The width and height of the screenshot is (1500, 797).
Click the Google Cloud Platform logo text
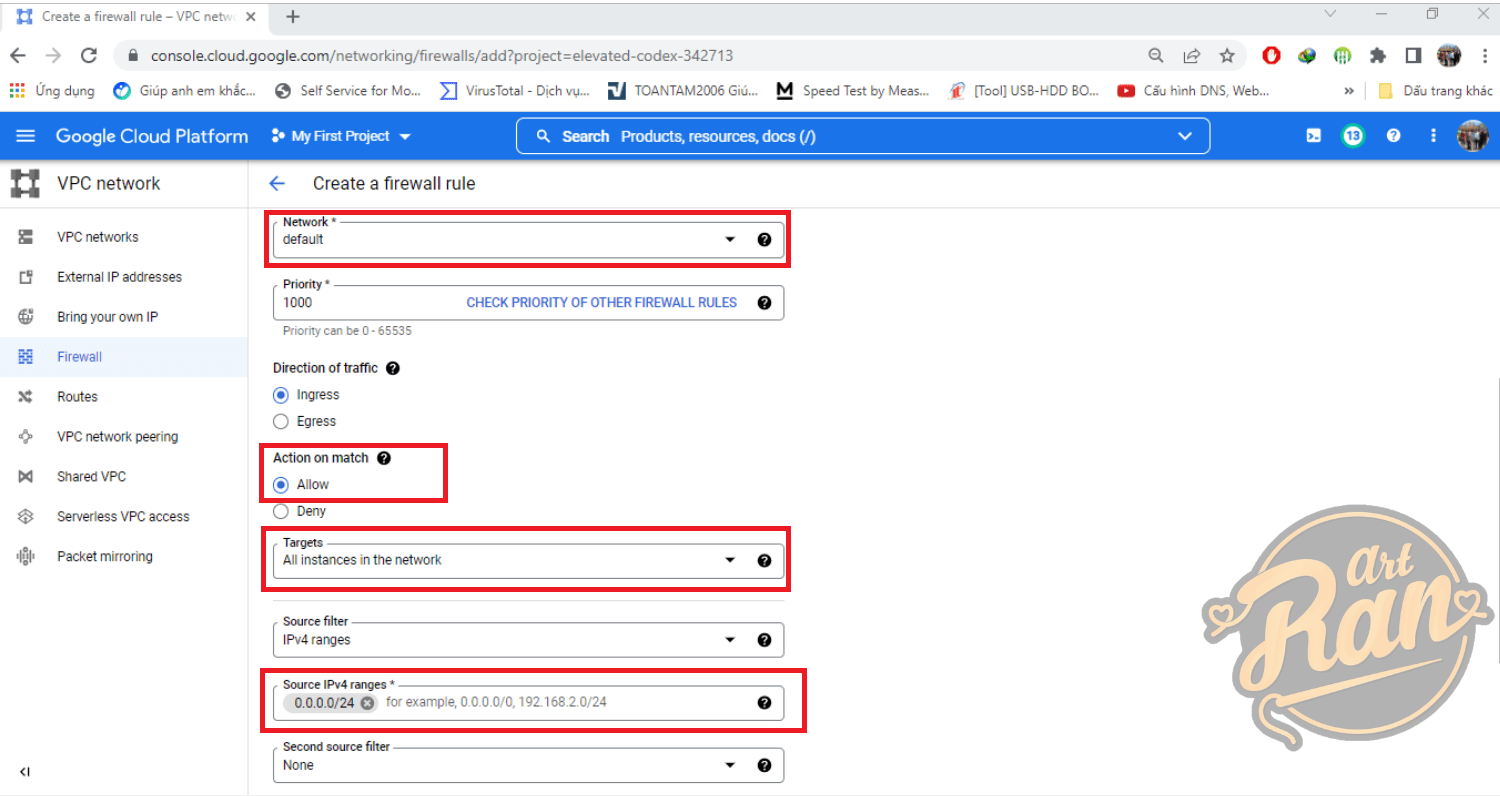pyautogui.click(x=152, y=136)
